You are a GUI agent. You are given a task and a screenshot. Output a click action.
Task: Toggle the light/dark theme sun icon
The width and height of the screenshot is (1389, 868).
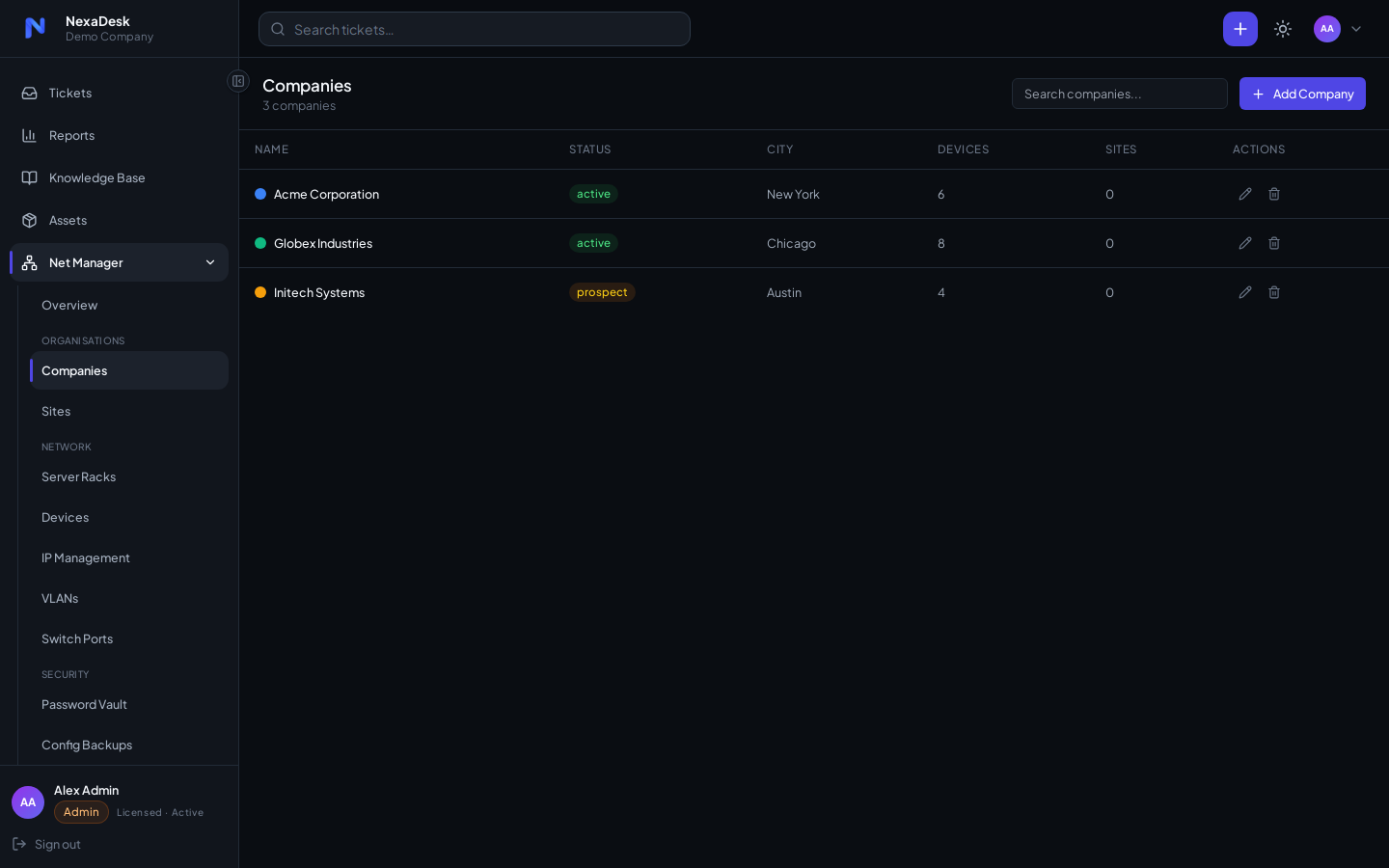(1283, 29)
